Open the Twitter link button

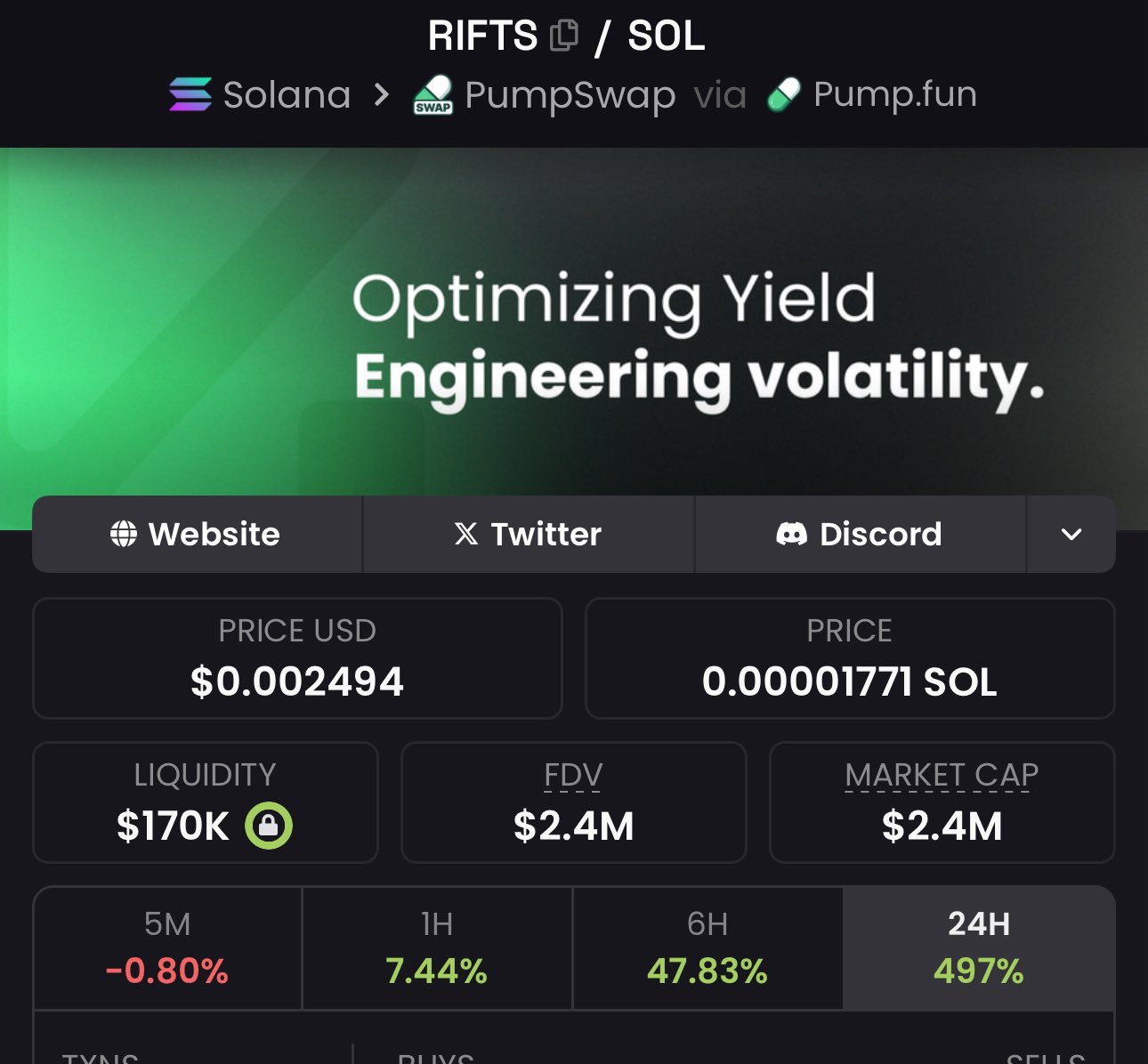529,534
